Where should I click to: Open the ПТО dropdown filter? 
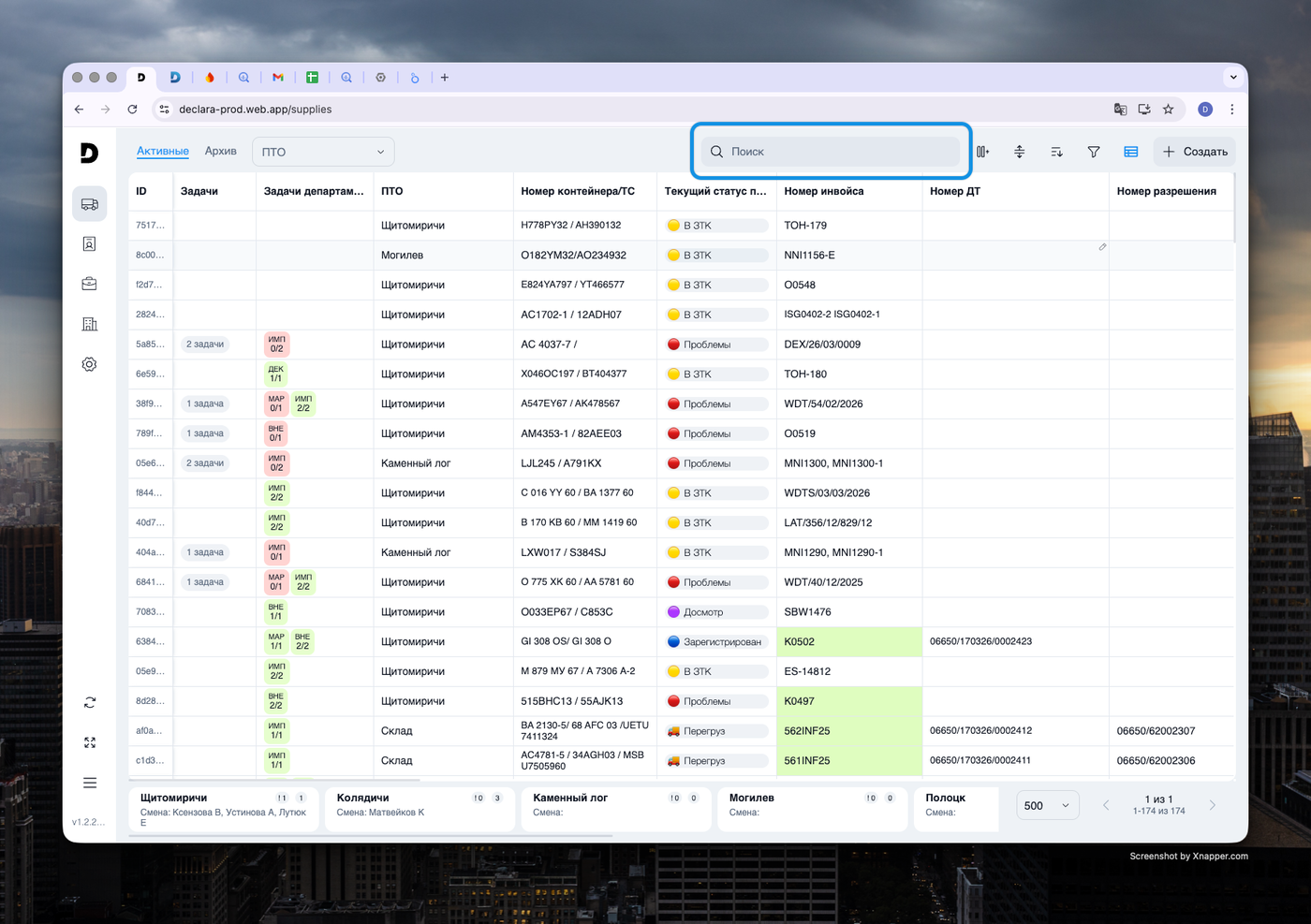(323, 152)
